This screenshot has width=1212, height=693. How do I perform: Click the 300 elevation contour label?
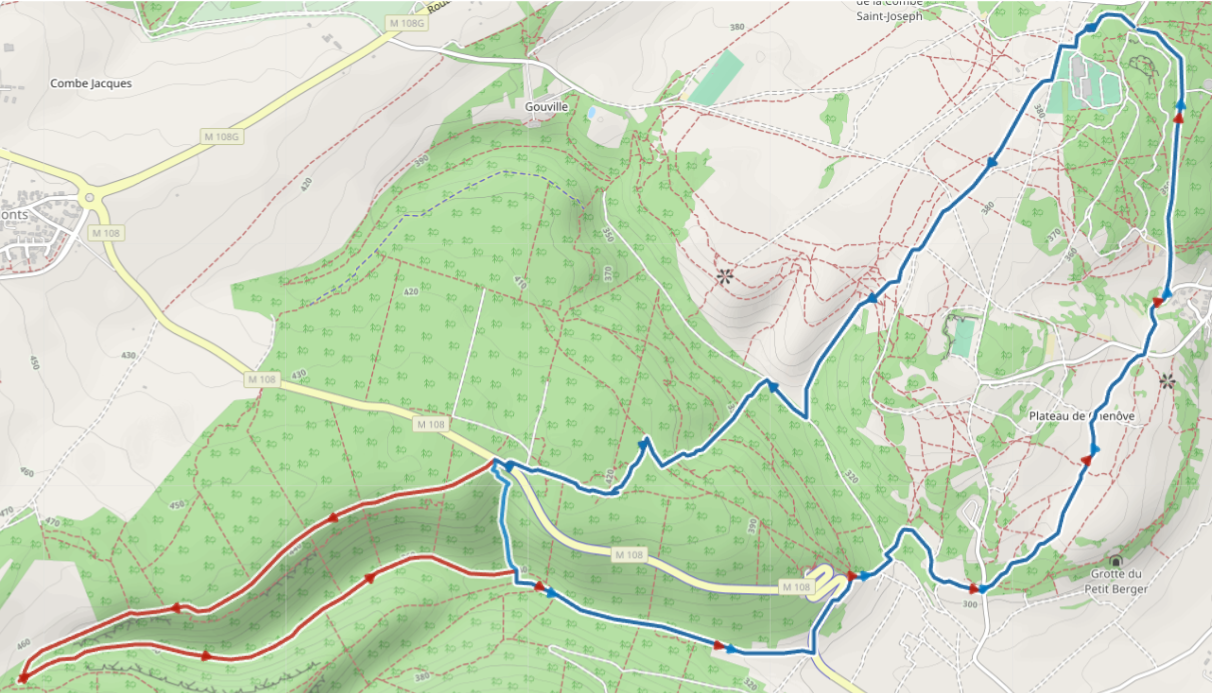[x=970, y=605]
